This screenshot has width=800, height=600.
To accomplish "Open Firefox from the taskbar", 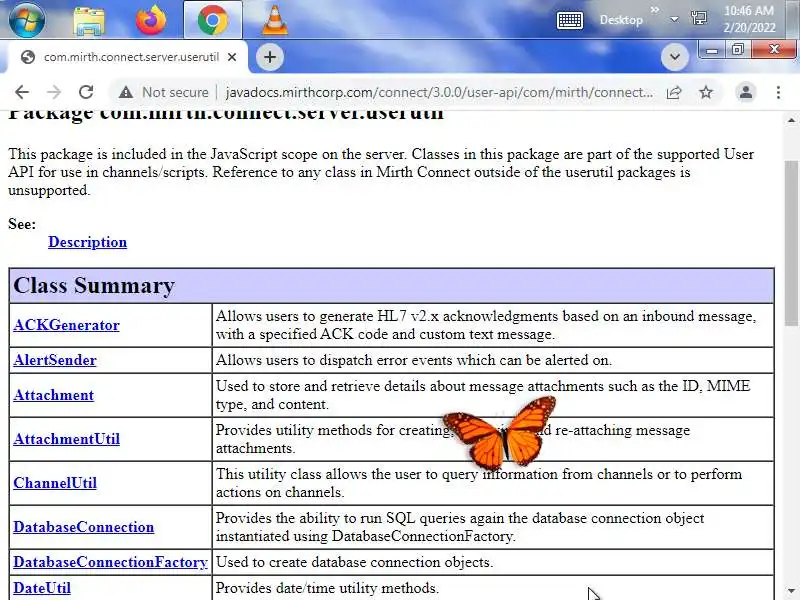I will 151,19.
